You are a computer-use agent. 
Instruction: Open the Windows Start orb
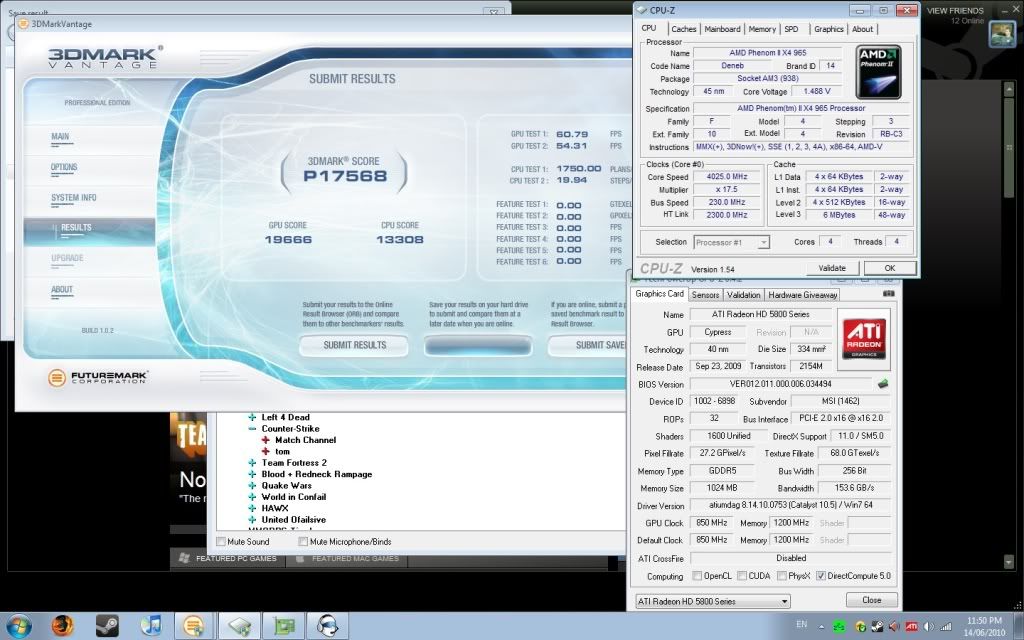[x=18, y=625]
